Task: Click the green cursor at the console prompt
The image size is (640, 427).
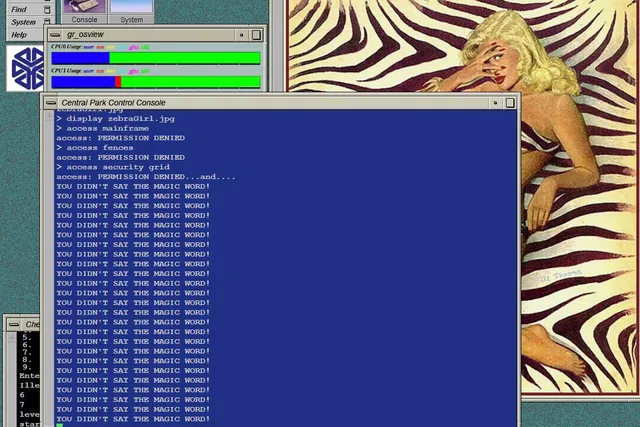Action: pyautogui.click(x=60, y=425)
